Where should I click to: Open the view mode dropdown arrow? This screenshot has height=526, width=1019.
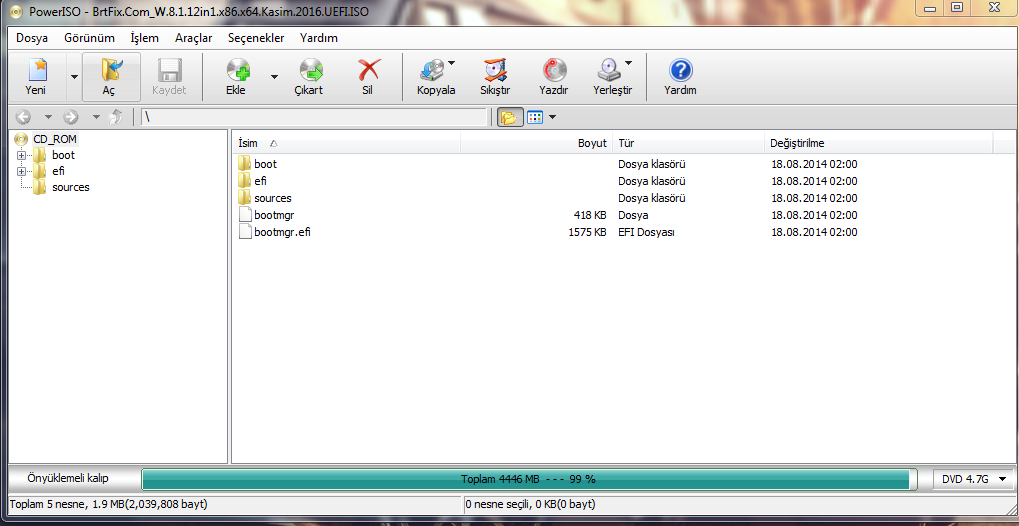(x=552, y=117)
